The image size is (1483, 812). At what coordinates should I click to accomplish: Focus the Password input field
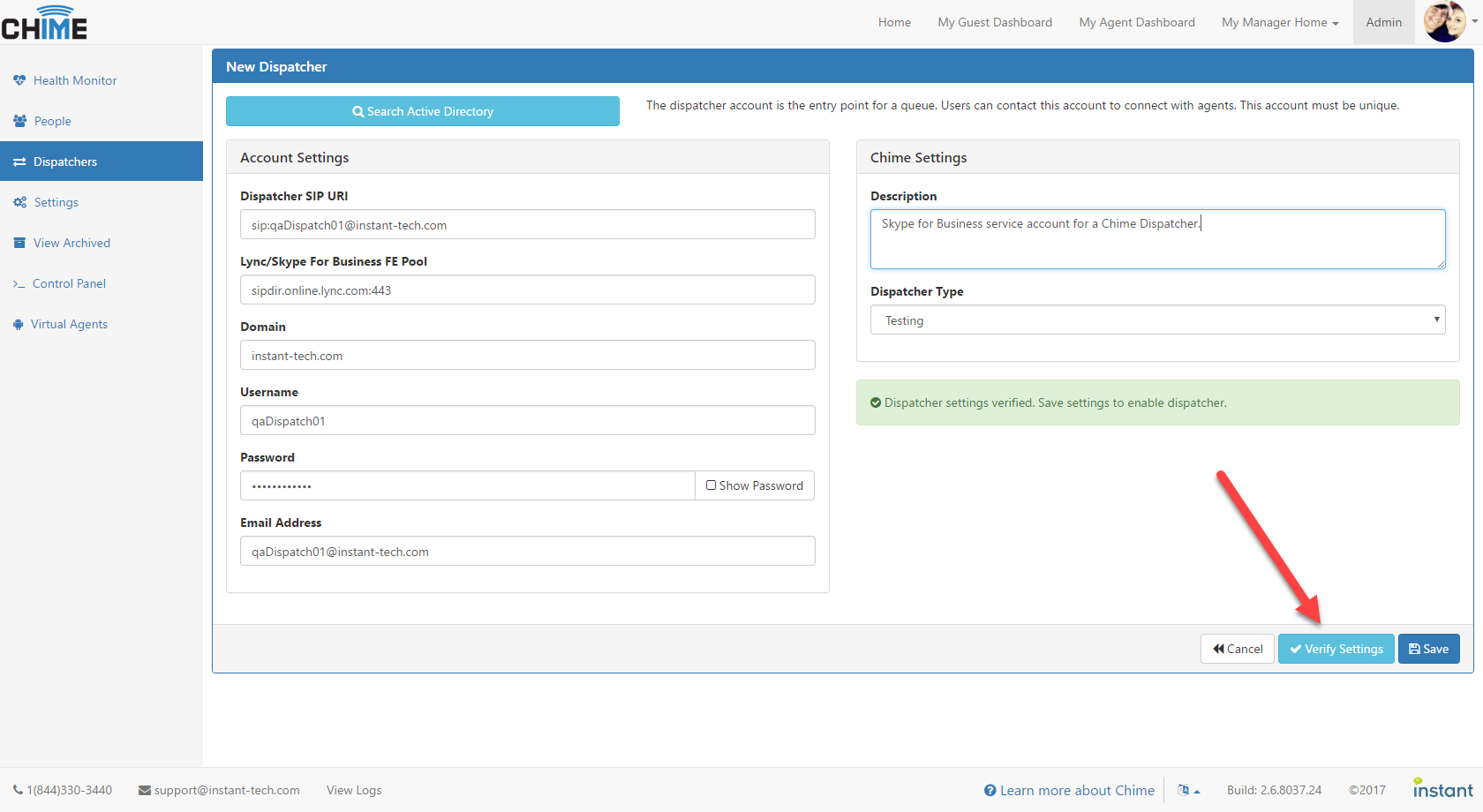pos(468,485)
